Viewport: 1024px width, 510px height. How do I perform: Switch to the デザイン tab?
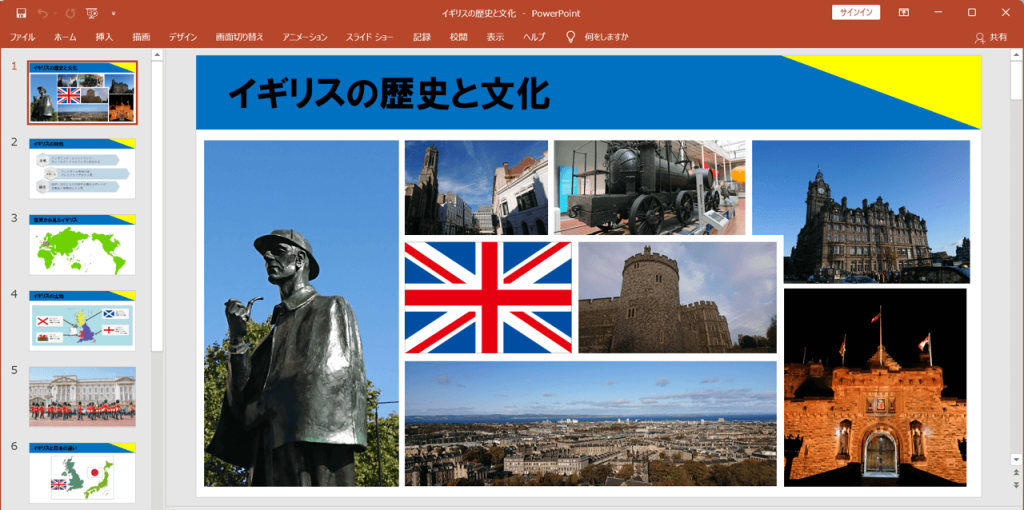point(183,37)
